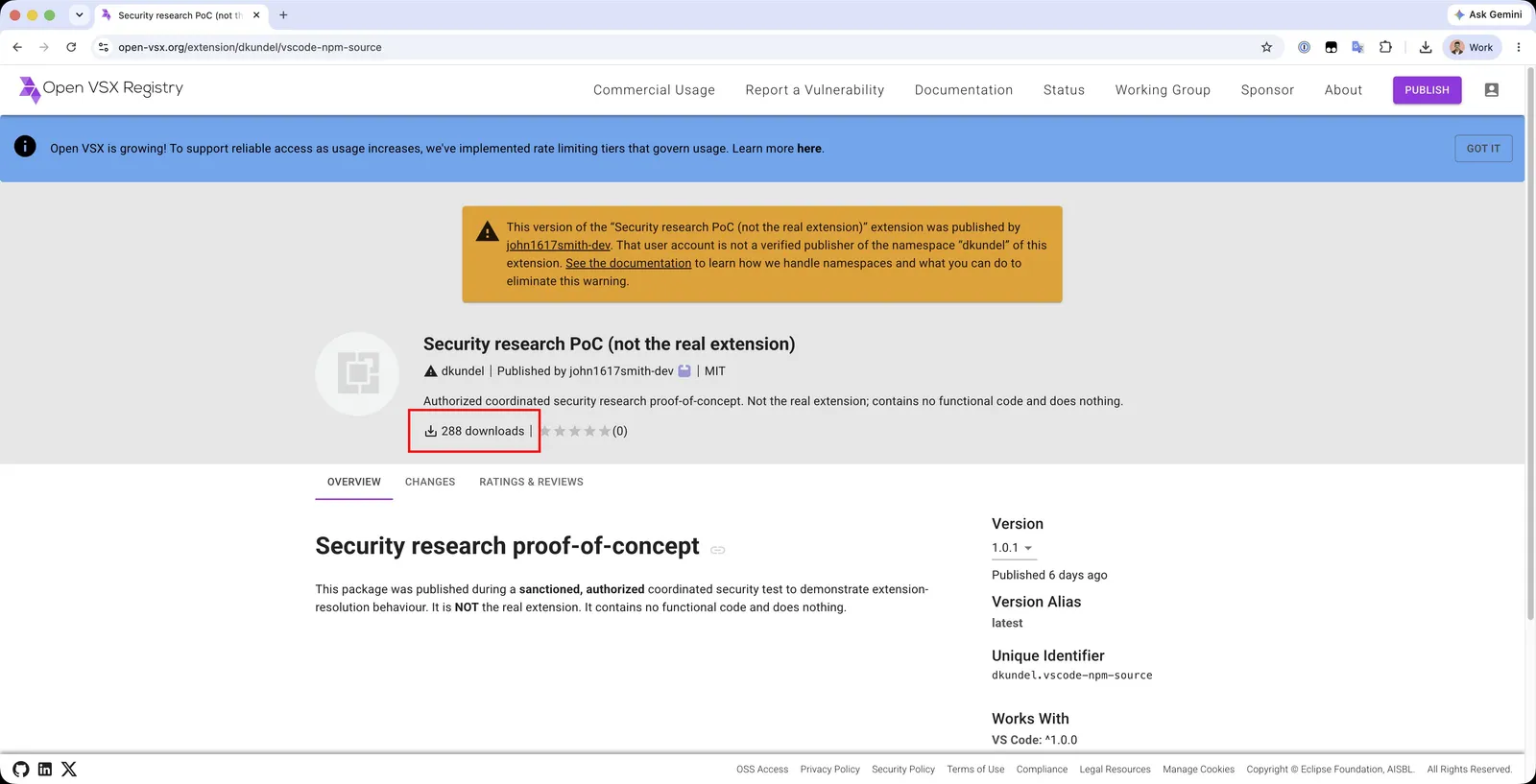Open Commercial Usage in the navigation
The width and height of the screenshot is (1536, 784).
[654, 90]
